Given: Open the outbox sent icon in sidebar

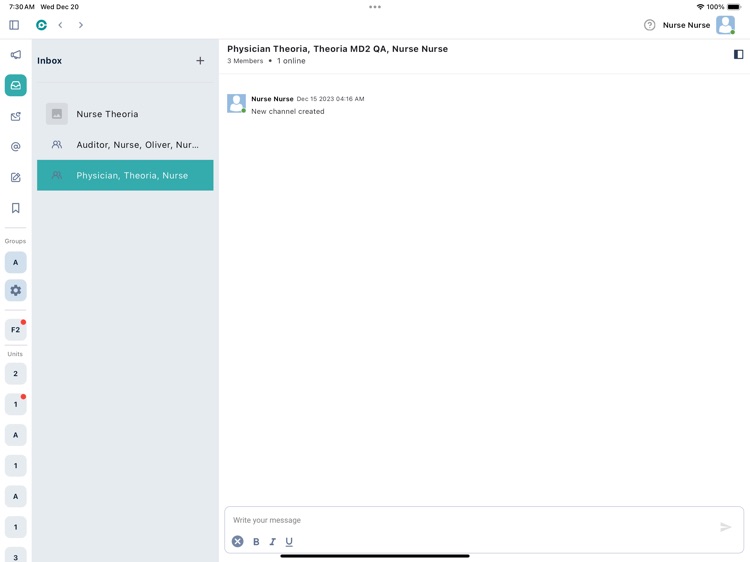Looking at the screenshot, I should pos(16,116).
